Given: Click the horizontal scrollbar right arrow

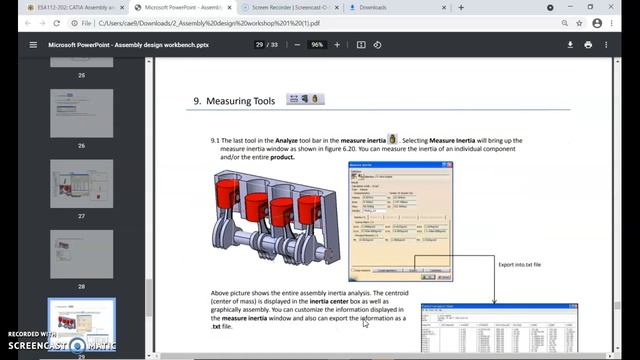Looking at the screenshot, I should click(609, 356).
